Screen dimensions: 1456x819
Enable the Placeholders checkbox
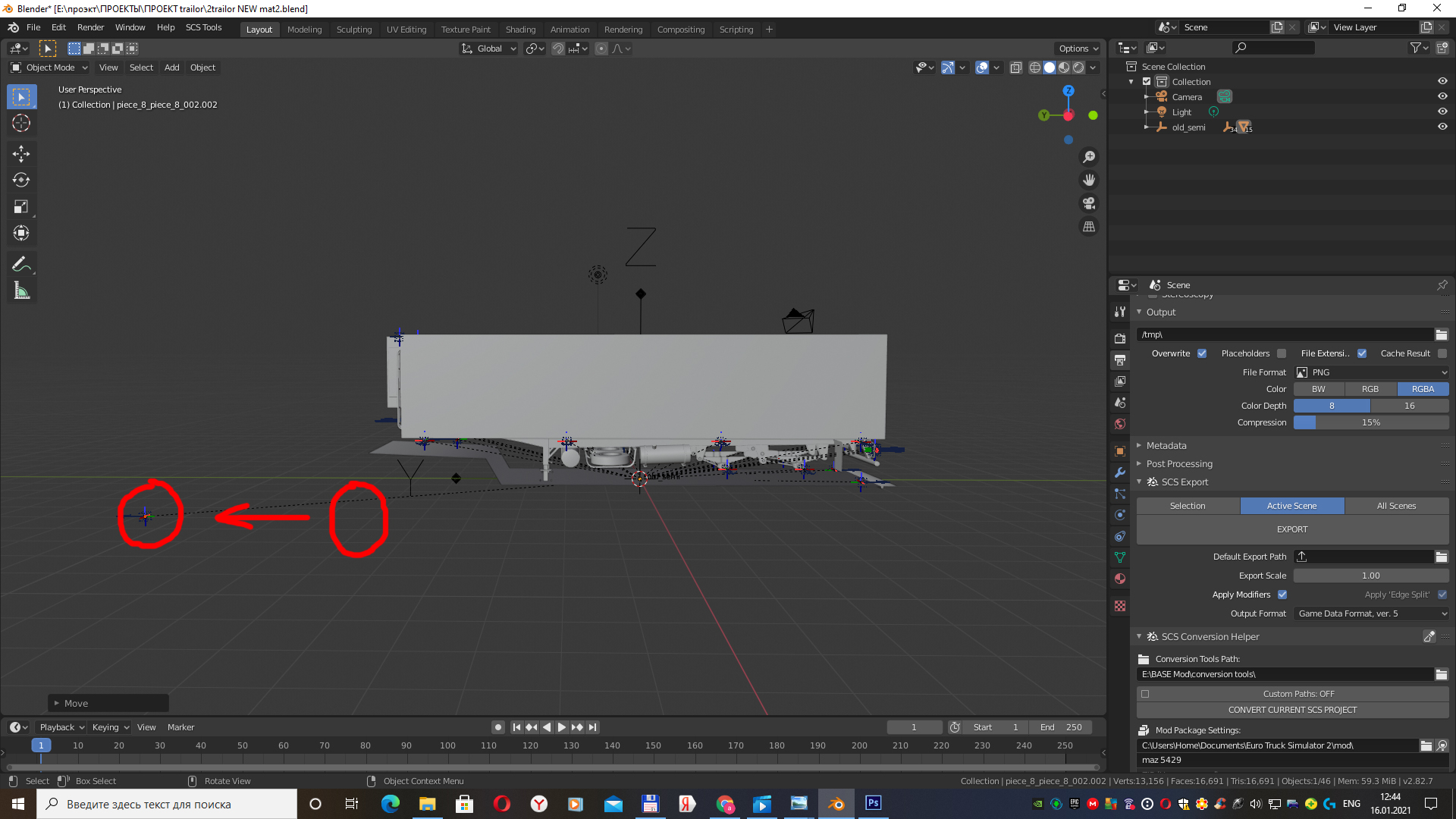point(1282,353)
